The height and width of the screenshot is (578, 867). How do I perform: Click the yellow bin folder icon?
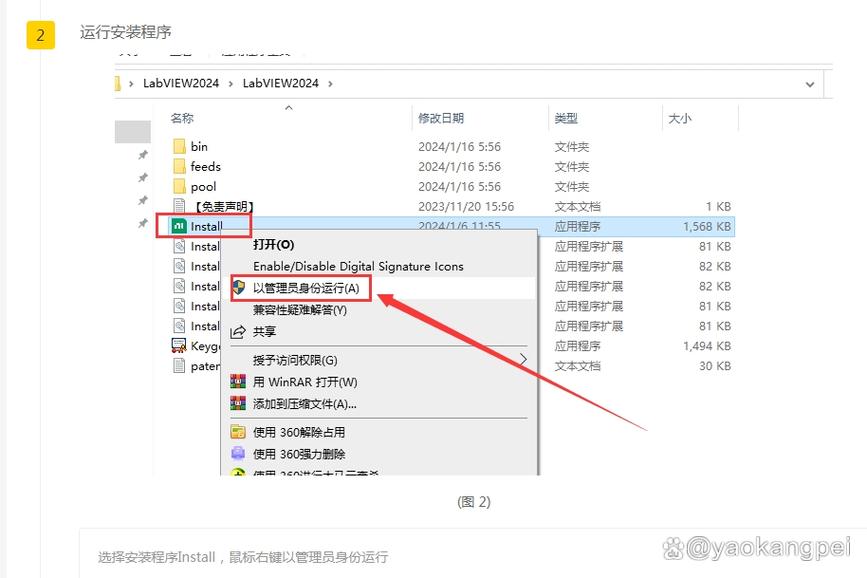180,146
